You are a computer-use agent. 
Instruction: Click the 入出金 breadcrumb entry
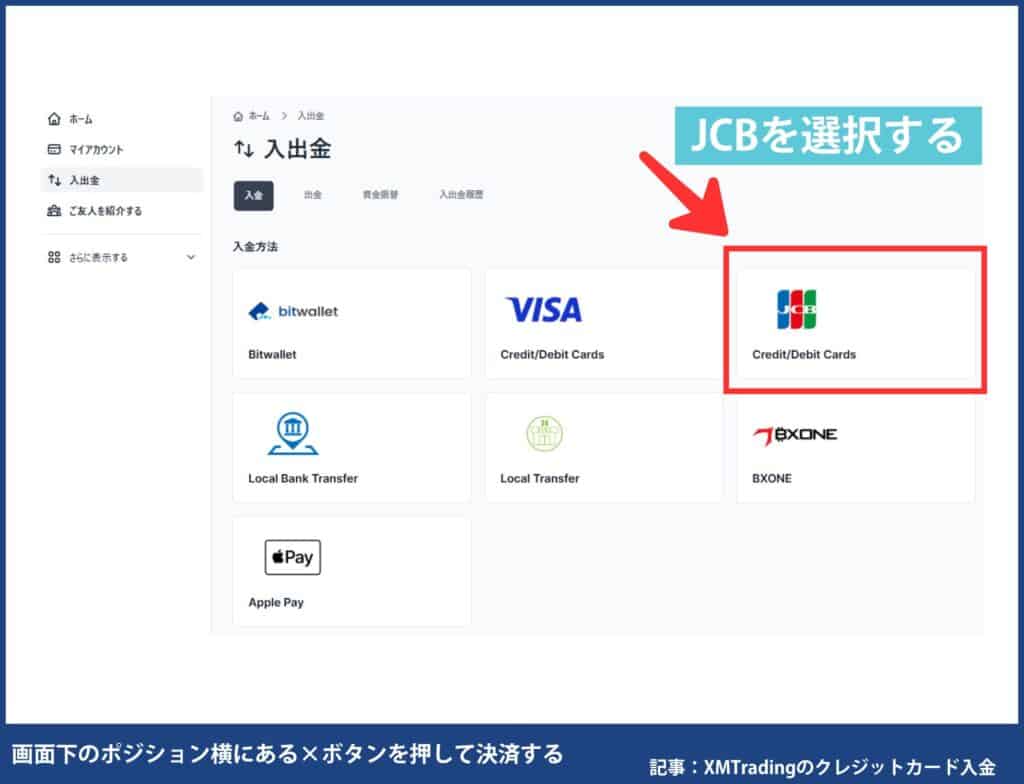point(310,116)
